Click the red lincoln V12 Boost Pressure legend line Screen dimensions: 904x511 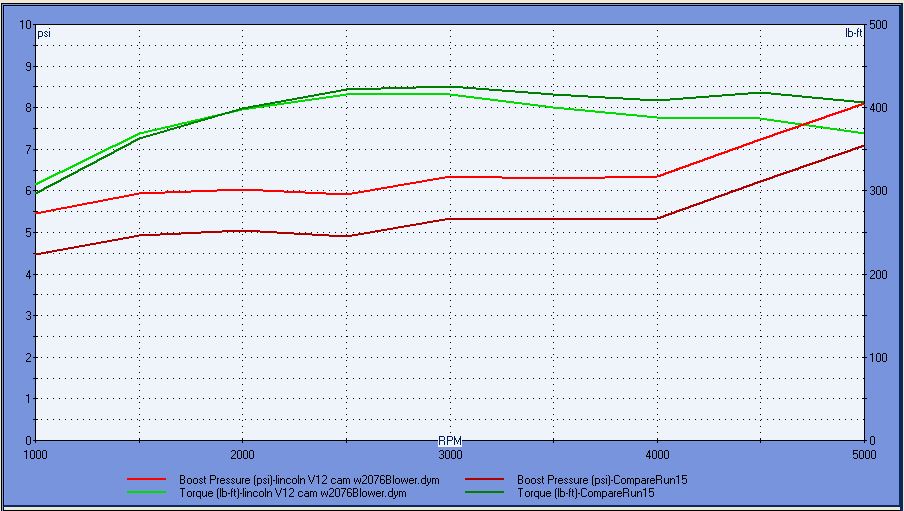(145, 480)
